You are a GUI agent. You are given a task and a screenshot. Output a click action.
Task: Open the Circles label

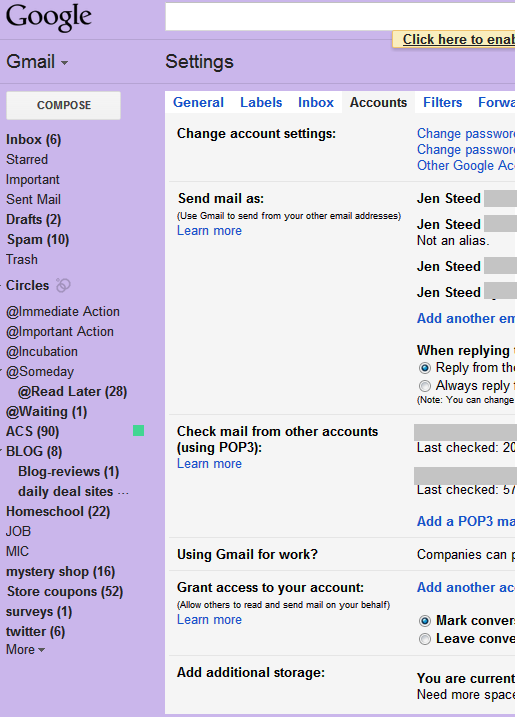(x=27, y=285)
